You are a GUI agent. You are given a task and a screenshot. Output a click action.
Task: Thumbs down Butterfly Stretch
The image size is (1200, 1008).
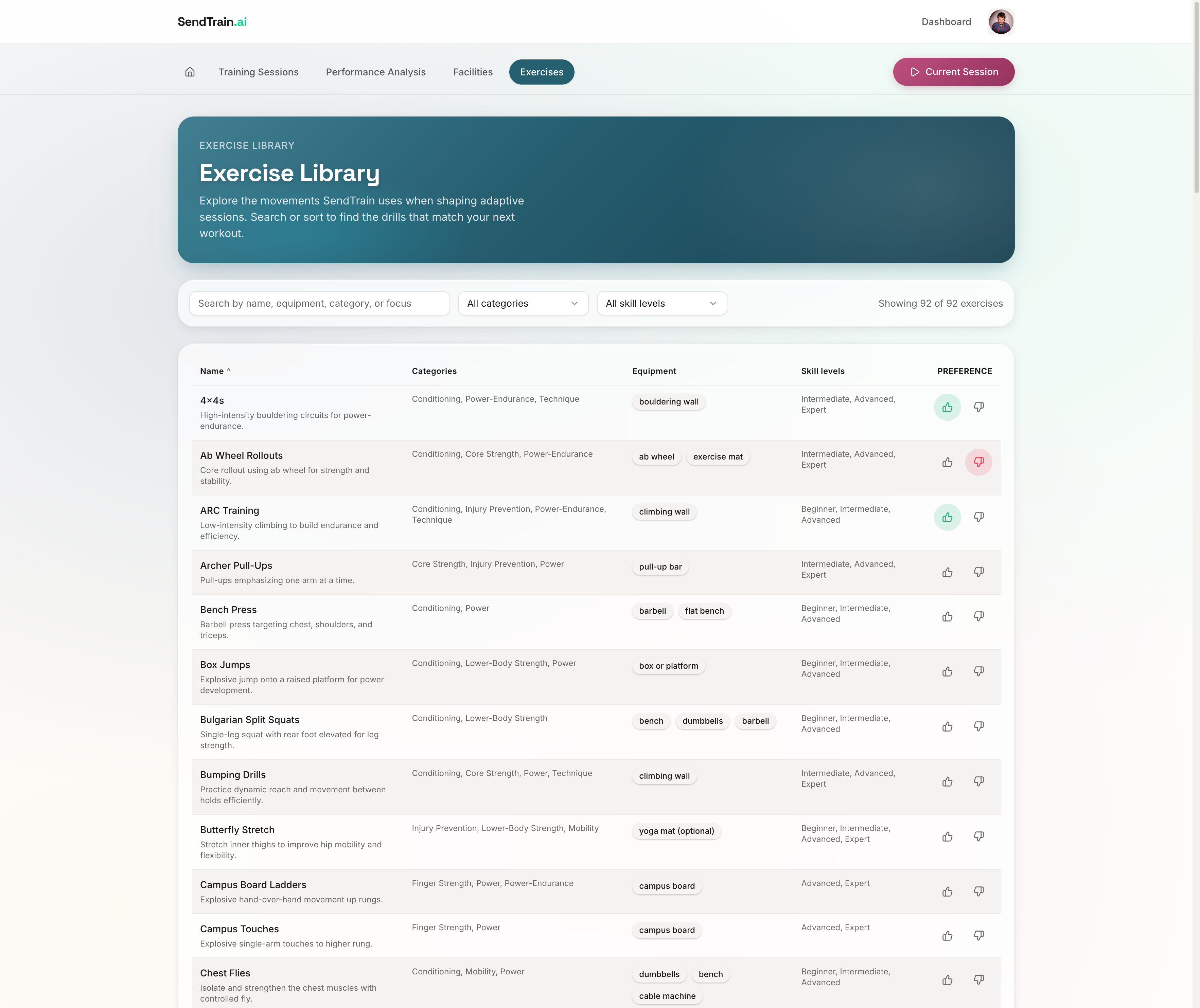coord(979,836)
